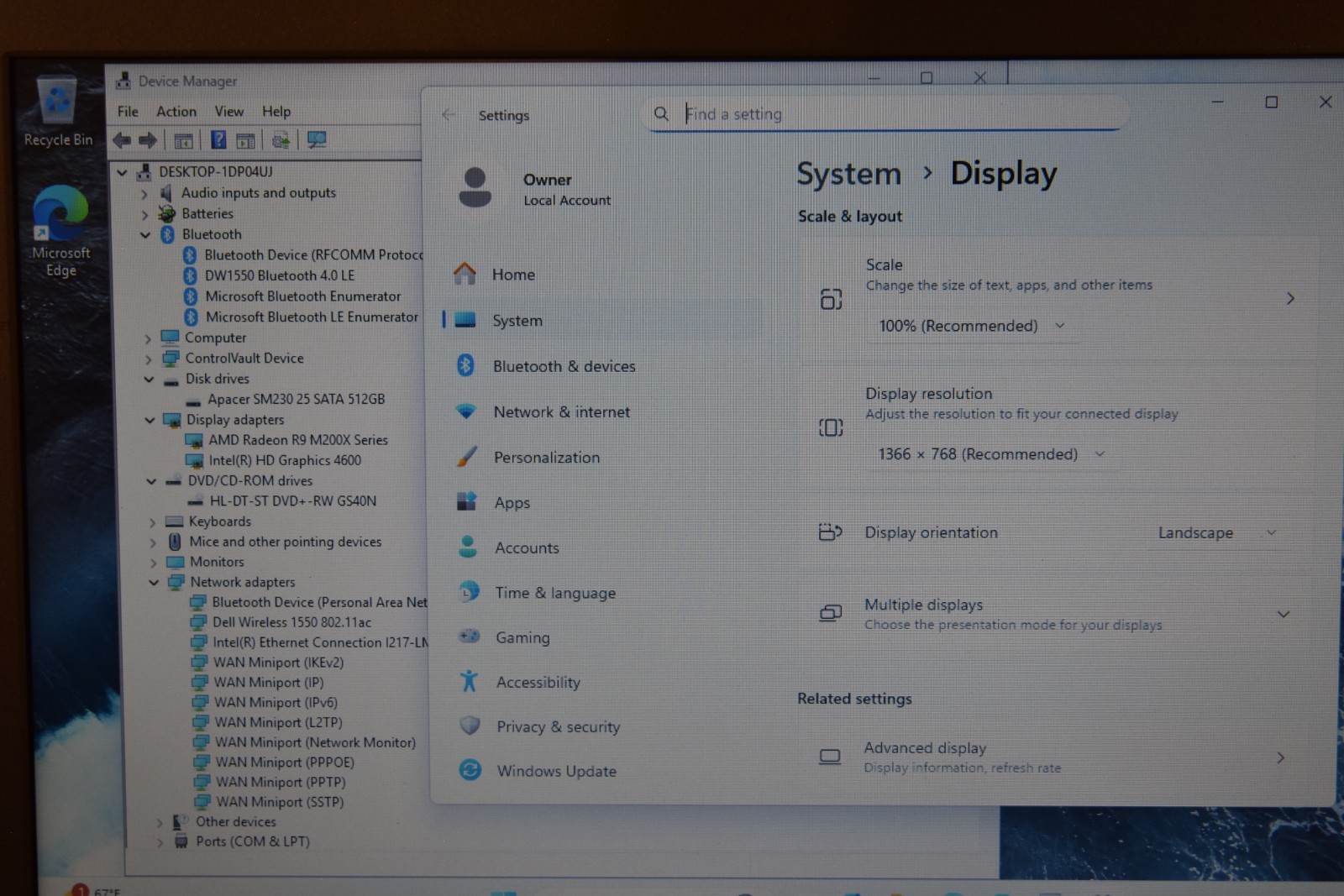Viewport: 1344px width, 896px height.
Task: Open the Action menu in Device Manager
Action: pyautogui.click(x=176, y=112)
